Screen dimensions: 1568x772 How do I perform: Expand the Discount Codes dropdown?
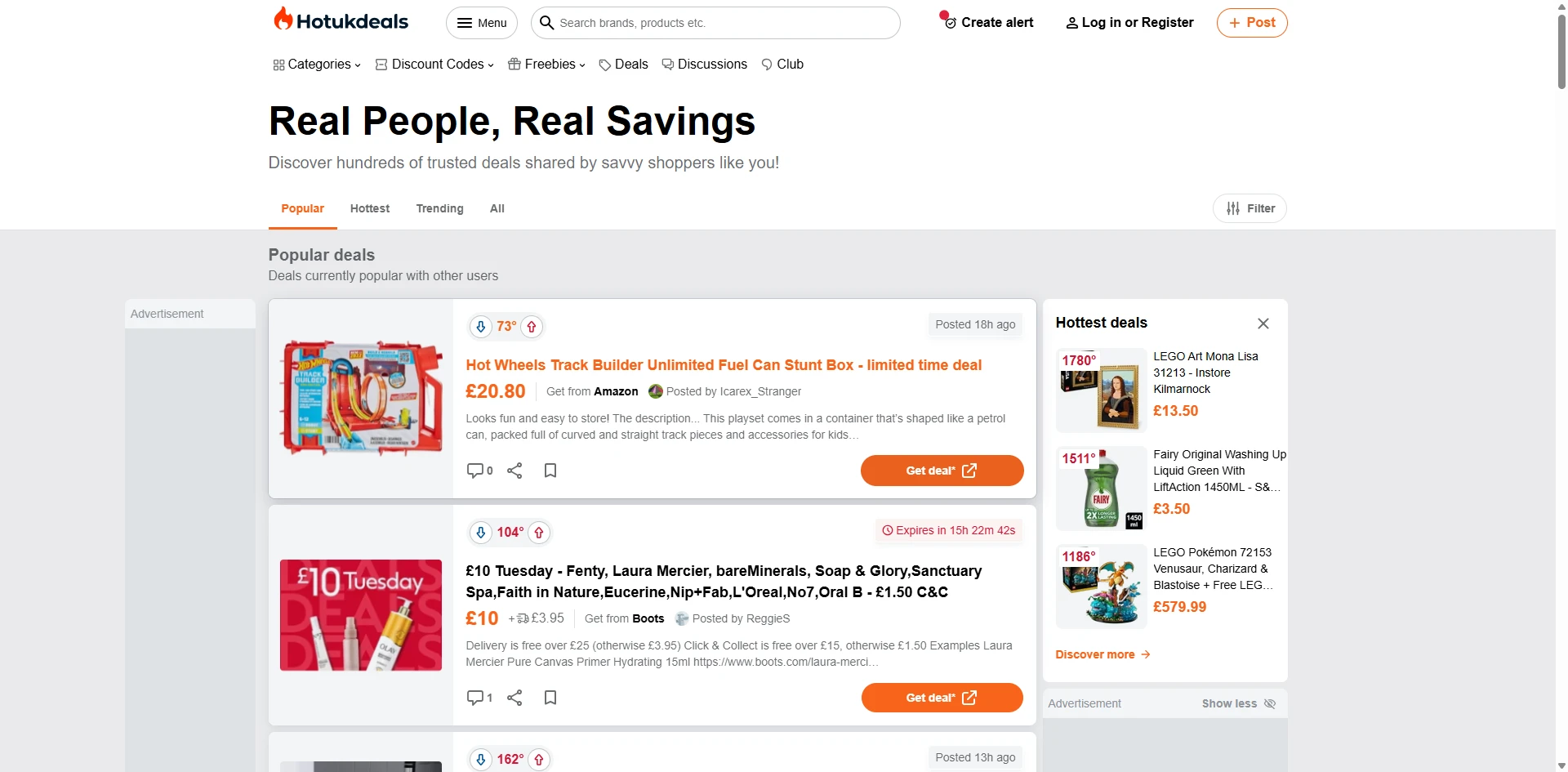tap(434, 65)
